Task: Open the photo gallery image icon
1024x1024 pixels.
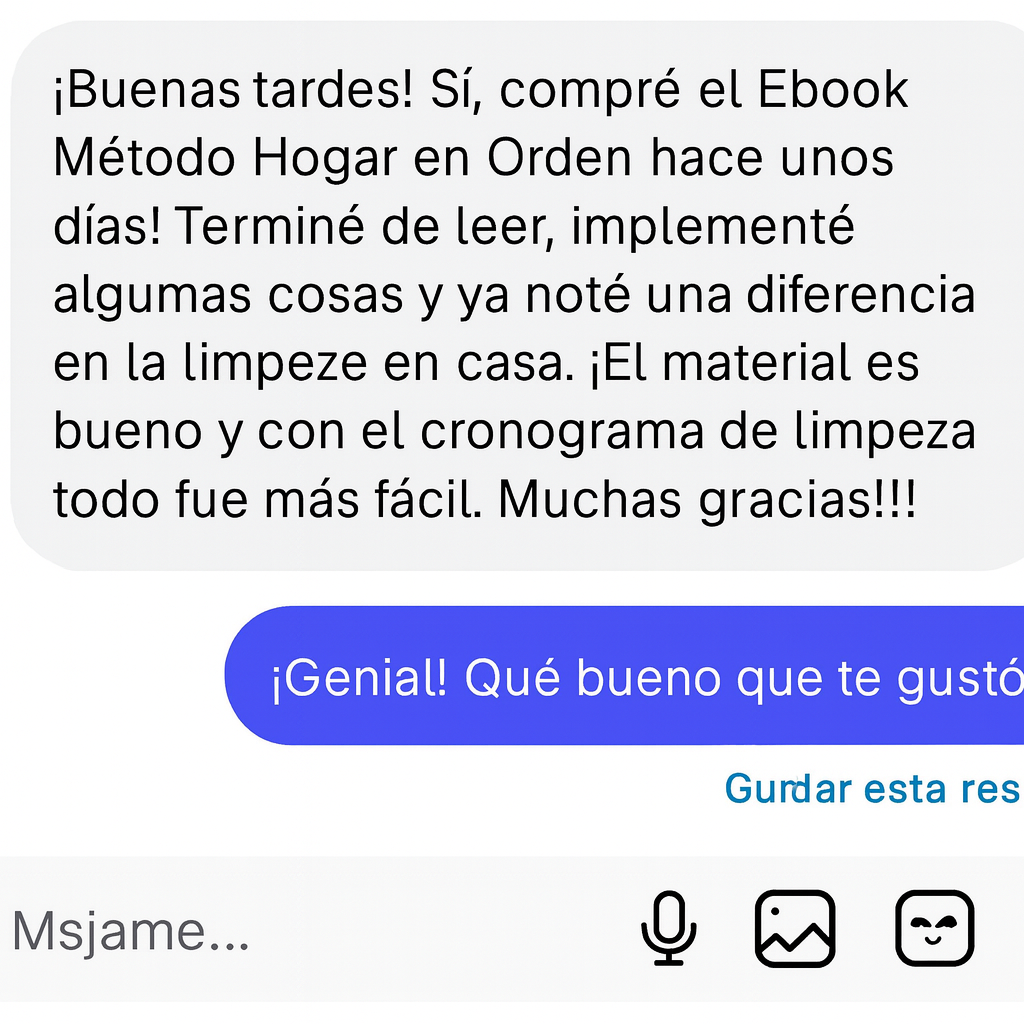Action: [795, 928]
